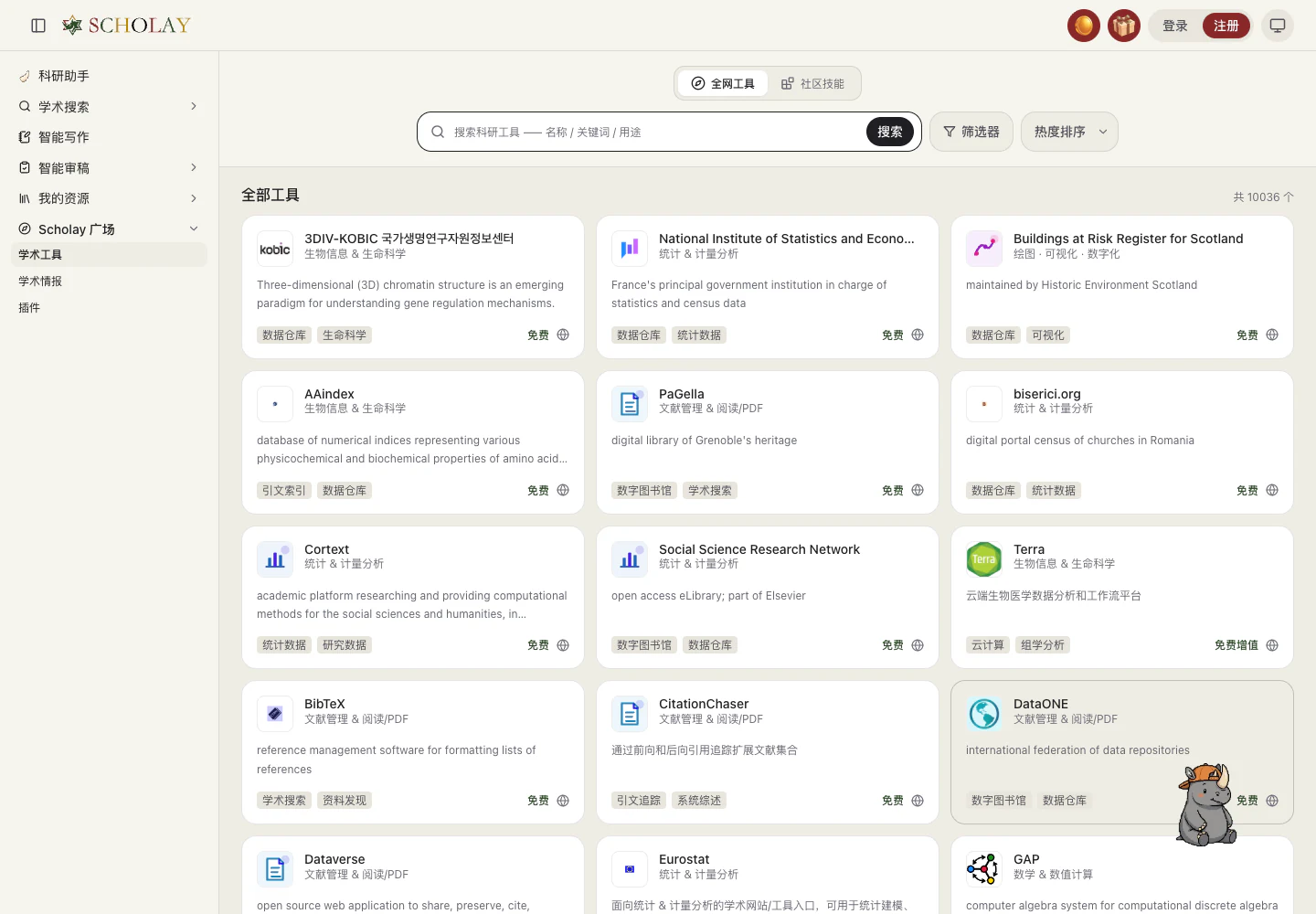Open globe icon on CitationChaser card
Viewport: 1316px width, 914px height.
coord(918,801)
